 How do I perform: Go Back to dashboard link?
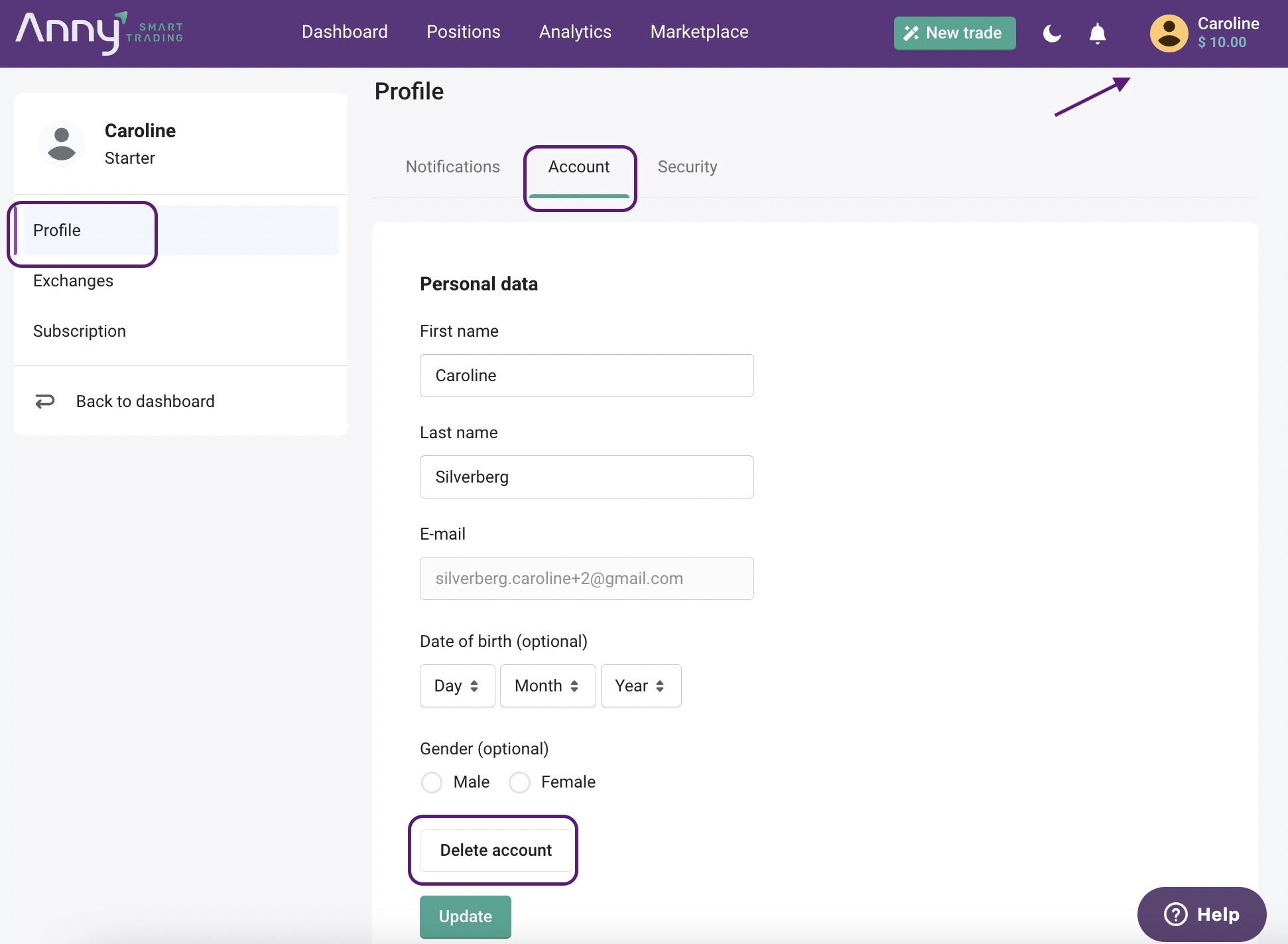point(145,401)
